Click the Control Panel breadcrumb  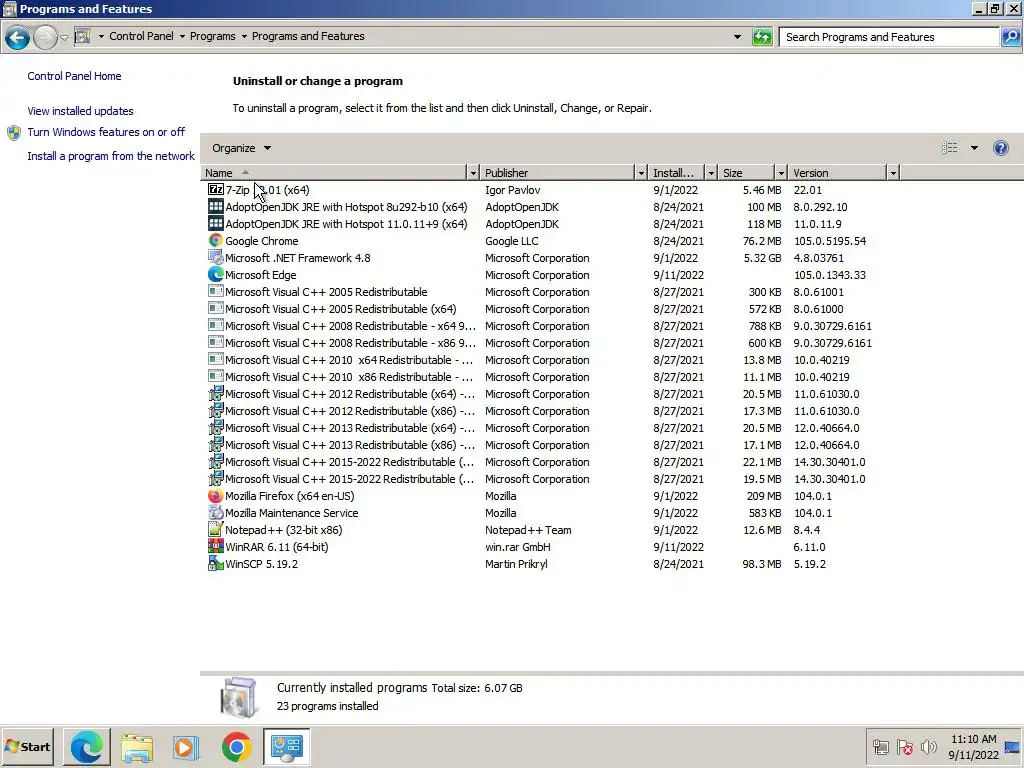141,36
